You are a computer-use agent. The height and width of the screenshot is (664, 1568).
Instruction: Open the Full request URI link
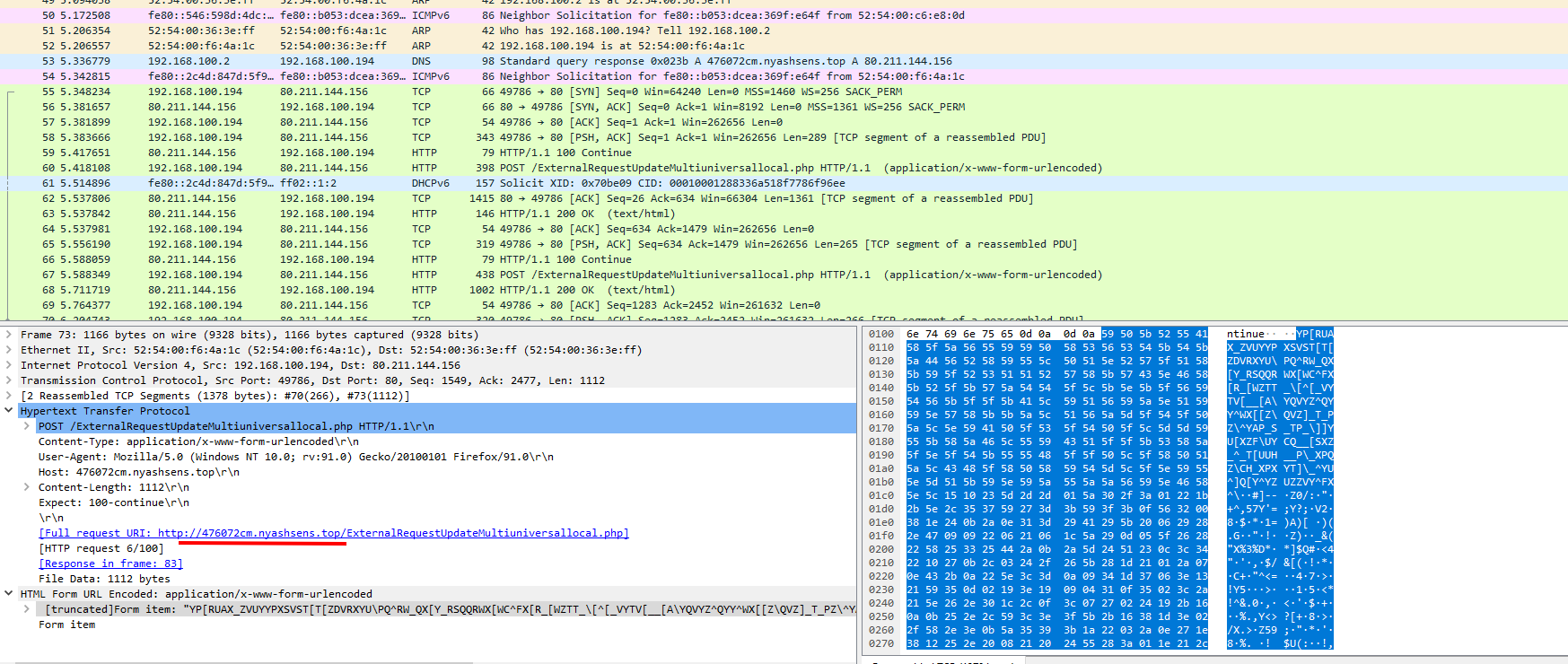(x=333, y=533)
